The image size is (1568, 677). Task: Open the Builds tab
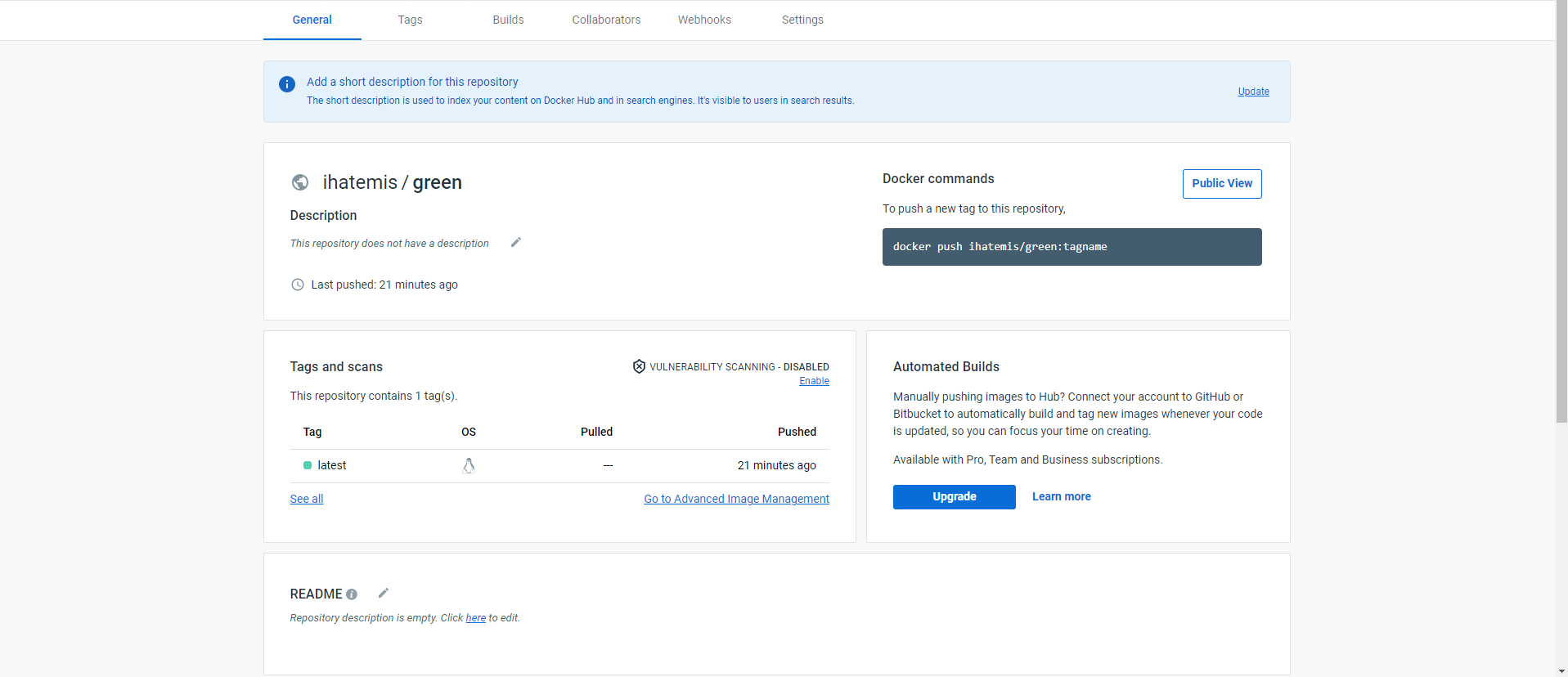[508, 20]
